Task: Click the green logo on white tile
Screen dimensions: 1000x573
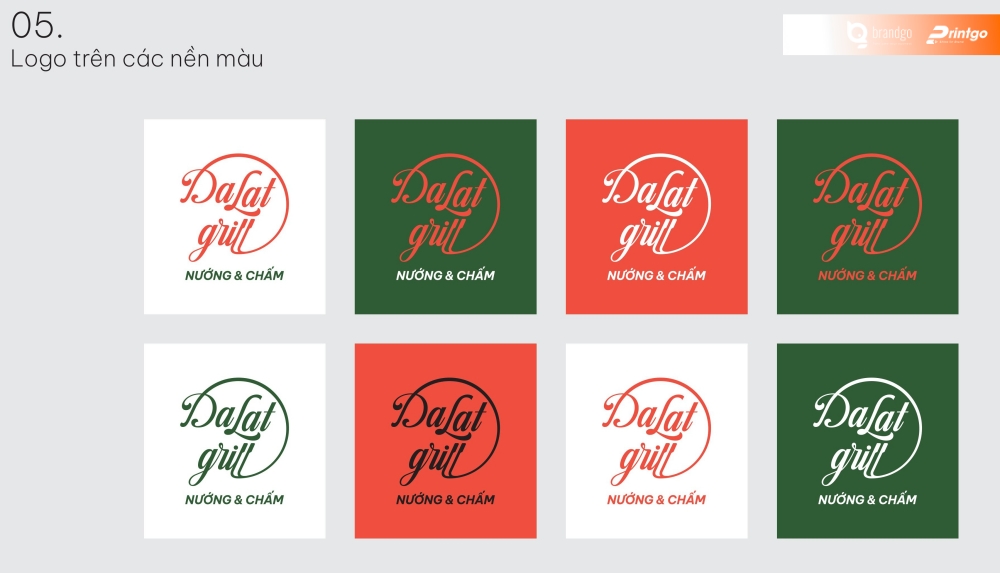Action: 234,441
